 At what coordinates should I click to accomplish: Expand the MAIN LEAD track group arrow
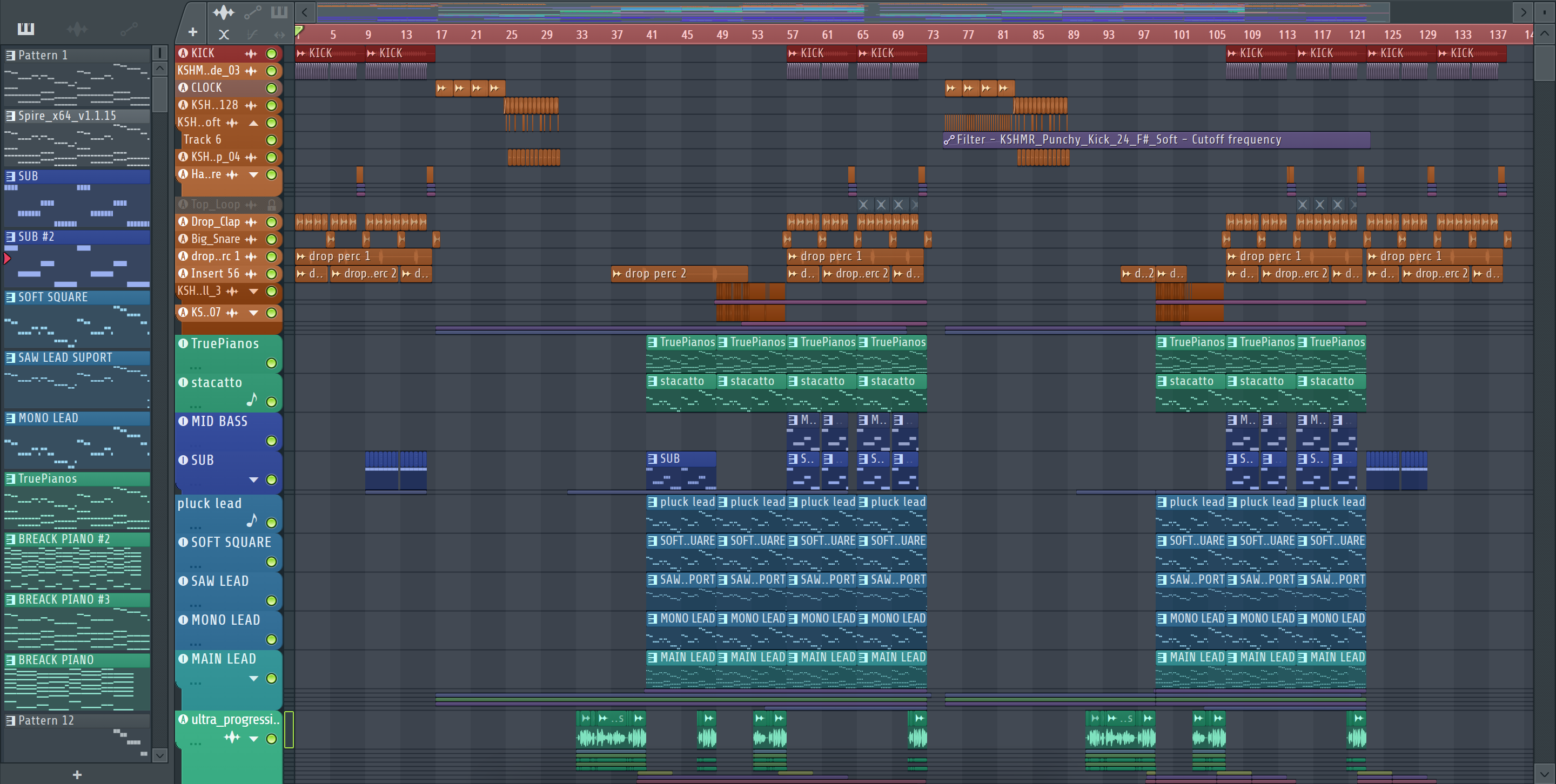pyautogui.click(x=254, y=678)
